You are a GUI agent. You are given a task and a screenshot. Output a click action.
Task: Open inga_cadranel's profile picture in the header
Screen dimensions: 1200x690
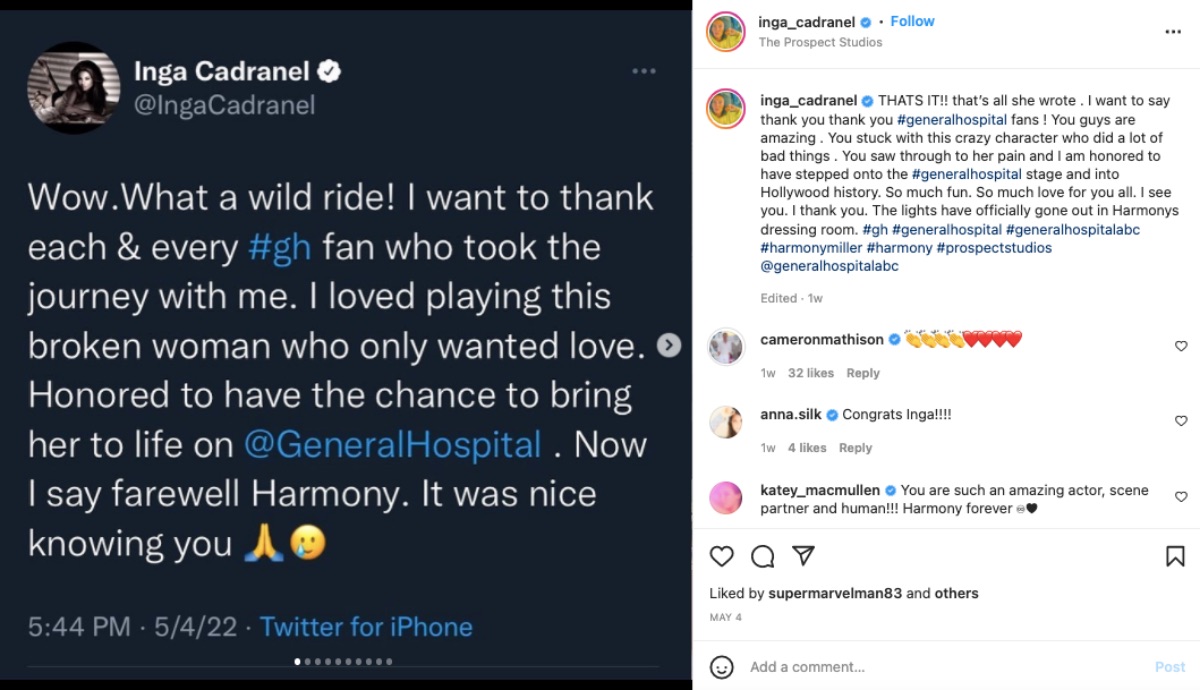(725, 31)
